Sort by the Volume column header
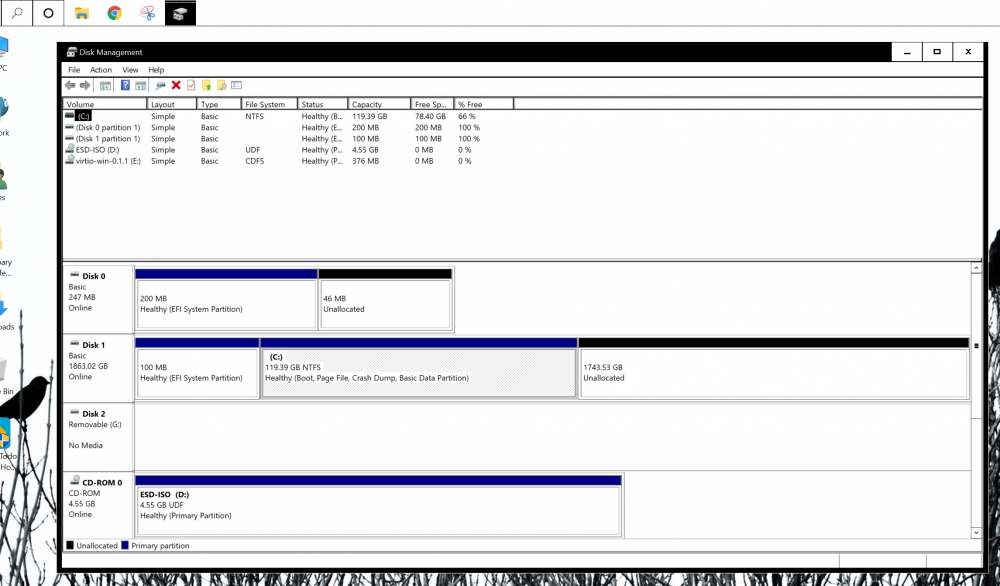This screenshot has width=1000, height=586. point(105,104)
